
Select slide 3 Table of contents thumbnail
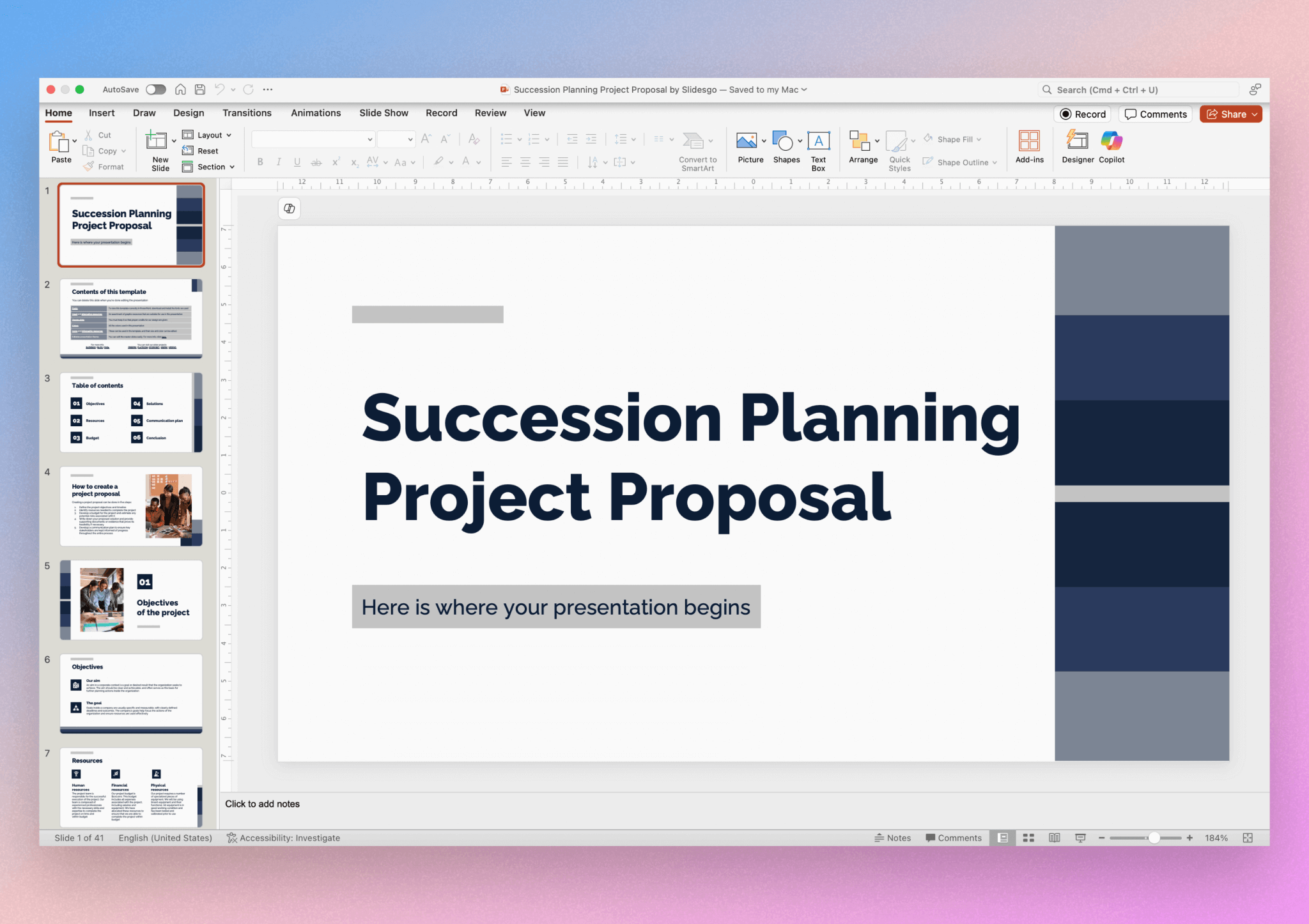131,412
